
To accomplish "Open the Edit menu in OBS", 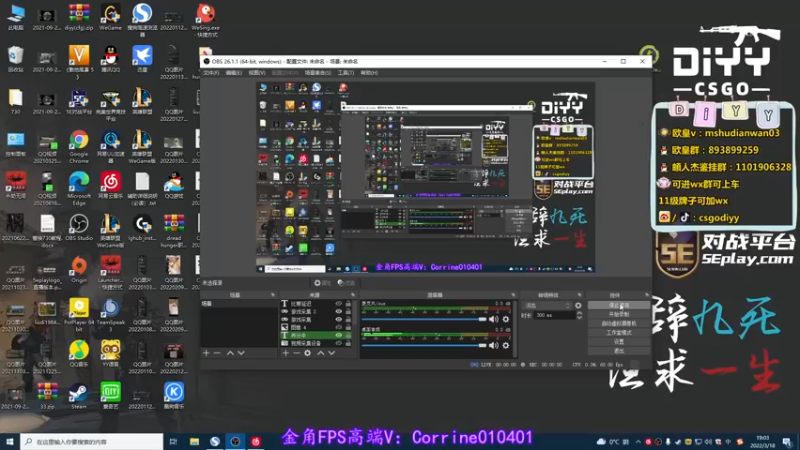I will 234,73.
